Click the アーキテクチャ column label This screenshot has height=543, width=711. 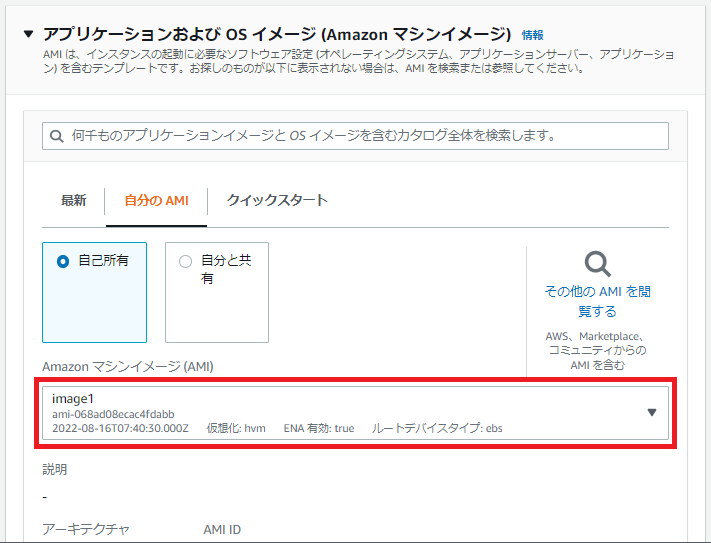coord(86,529)
